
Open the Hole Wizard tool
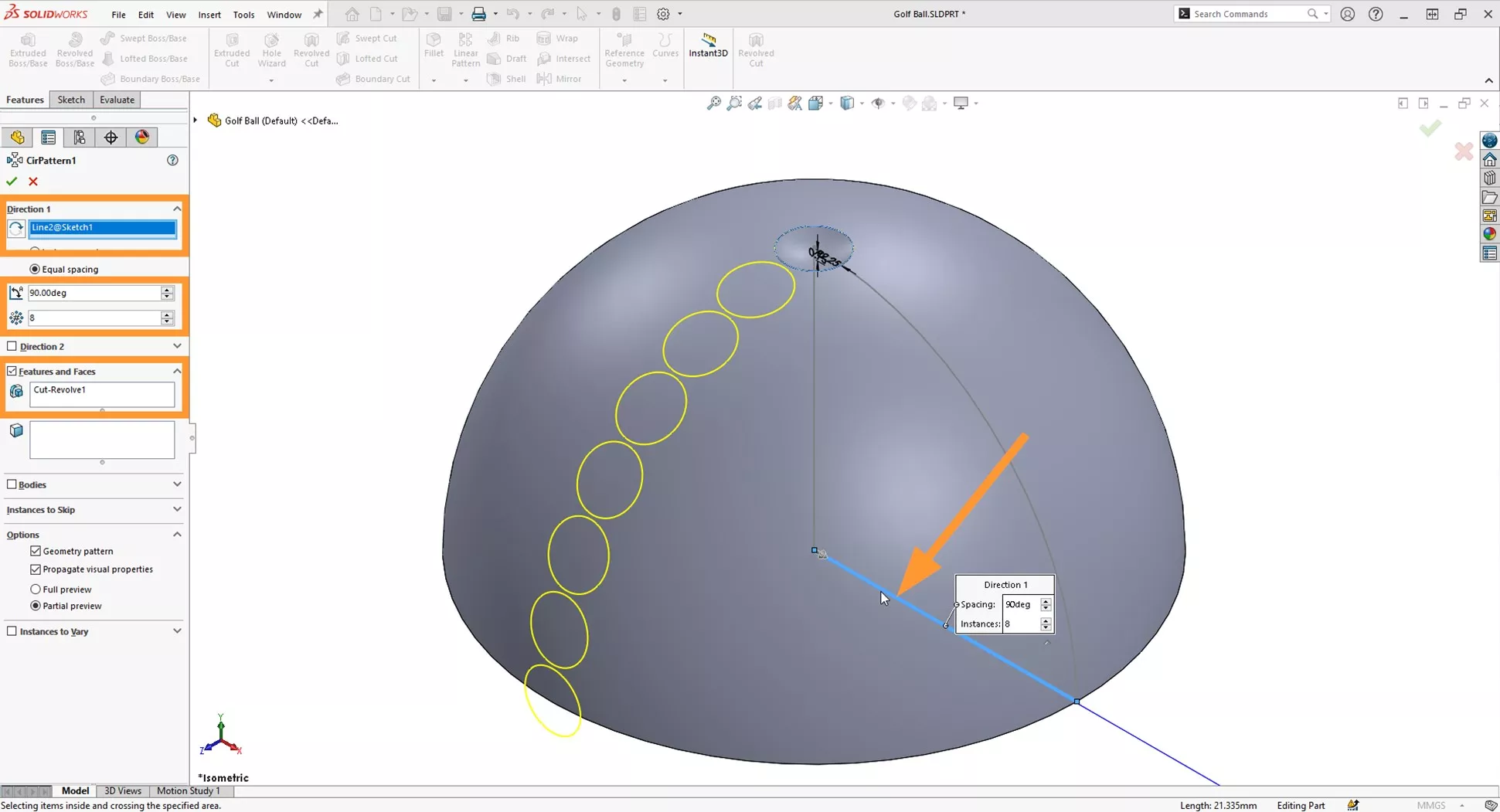(271, 49)
